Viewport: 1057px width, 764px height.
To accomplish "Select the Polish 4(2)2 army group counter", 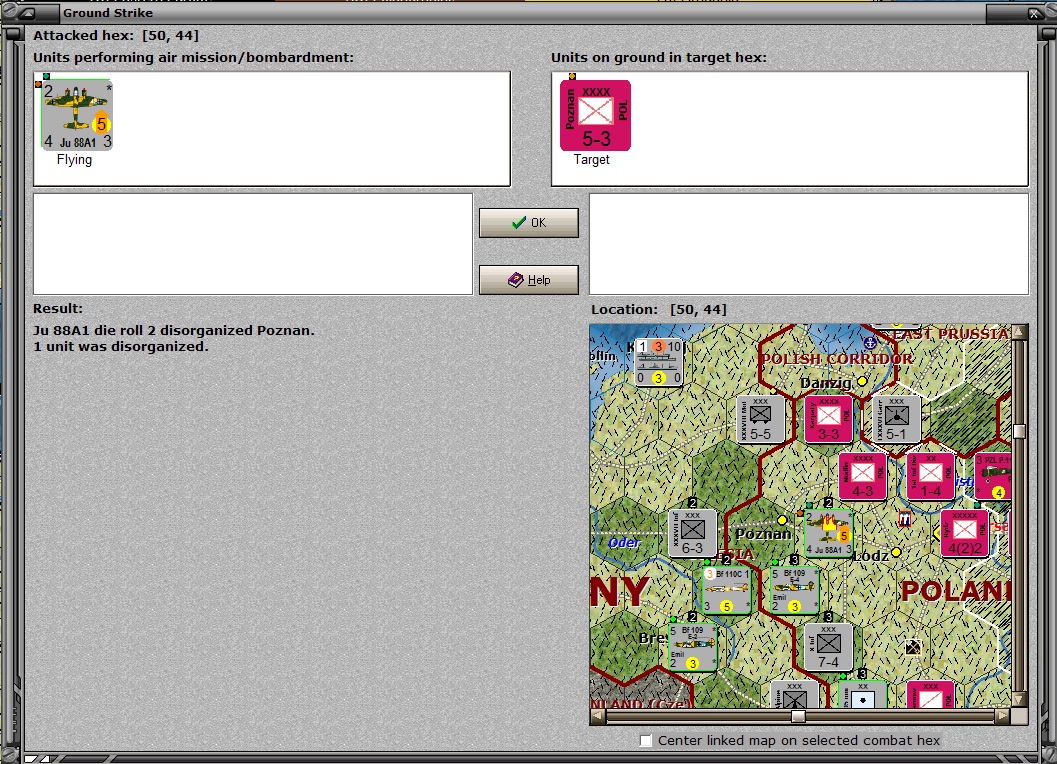I will [x=965, y=533].
